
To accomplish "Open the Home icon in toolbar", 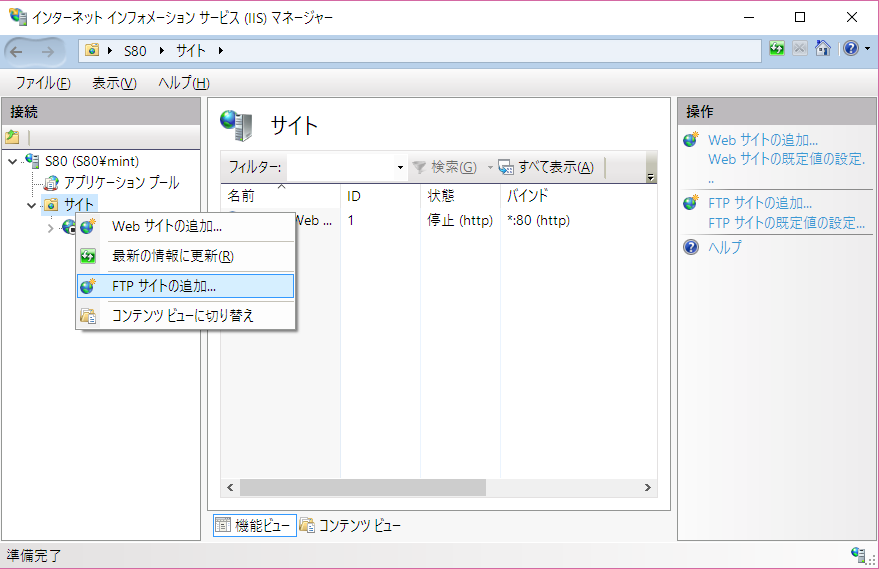I will click(823, 49).
